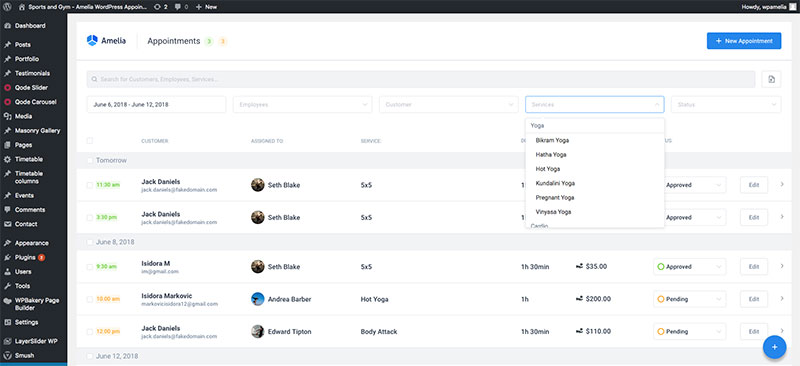Click the export file icon beside search
Viewport: 800px width, 366px height.
click(771, 79)
